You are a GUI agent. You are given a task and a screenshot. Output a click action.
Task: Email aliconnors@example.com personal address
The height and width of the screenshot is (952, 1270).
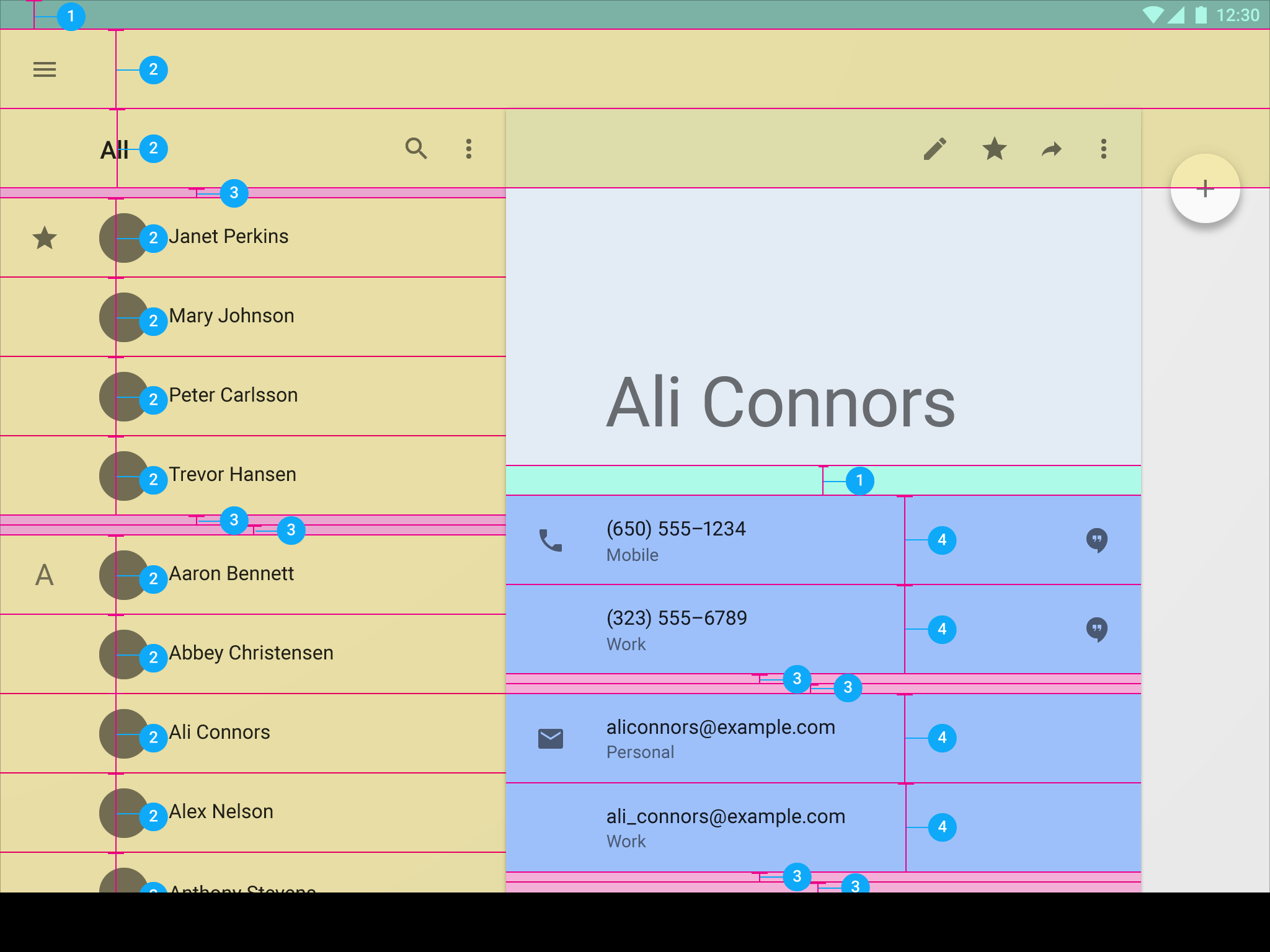(824, 739)
